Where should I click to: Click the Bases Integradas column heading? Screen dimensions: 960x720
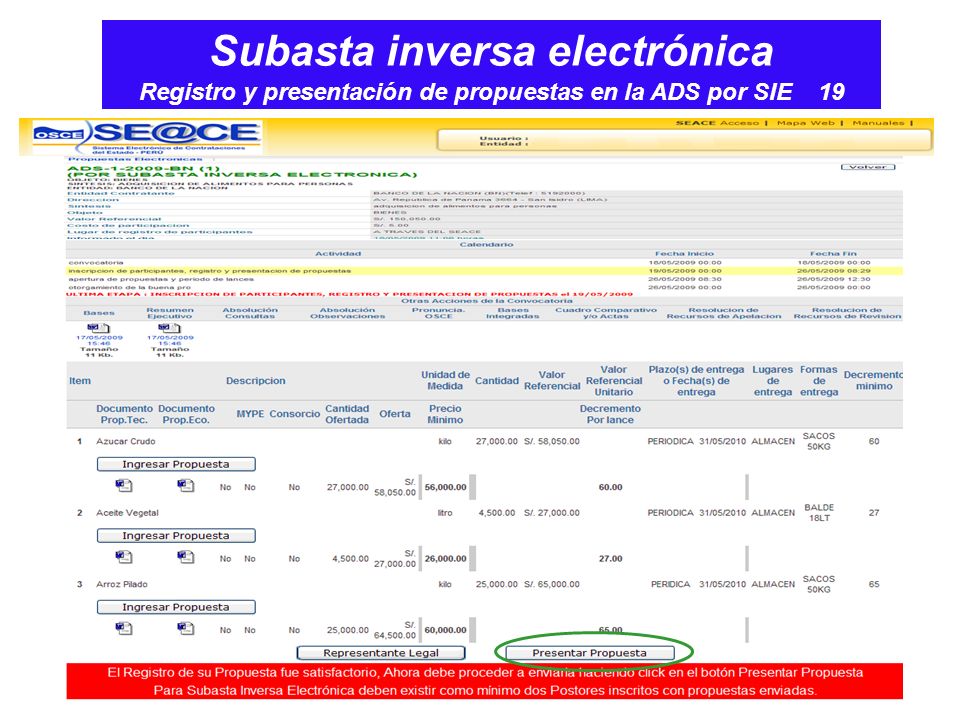tap(512, 313)
